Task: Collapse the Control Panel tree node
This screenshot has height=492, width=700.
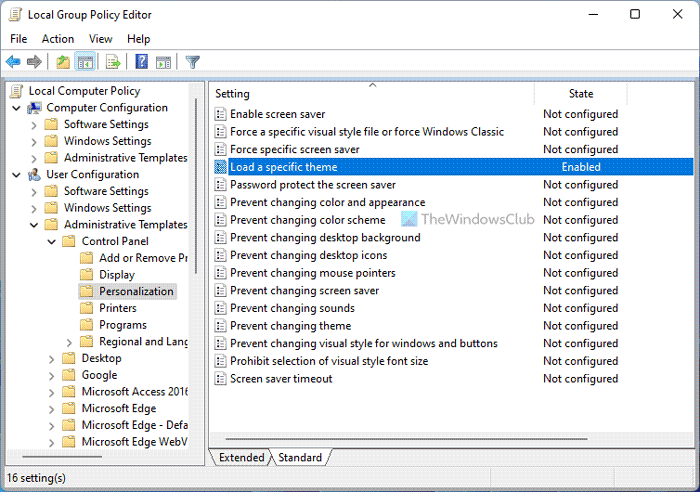Action: click(x=51, y=242)
